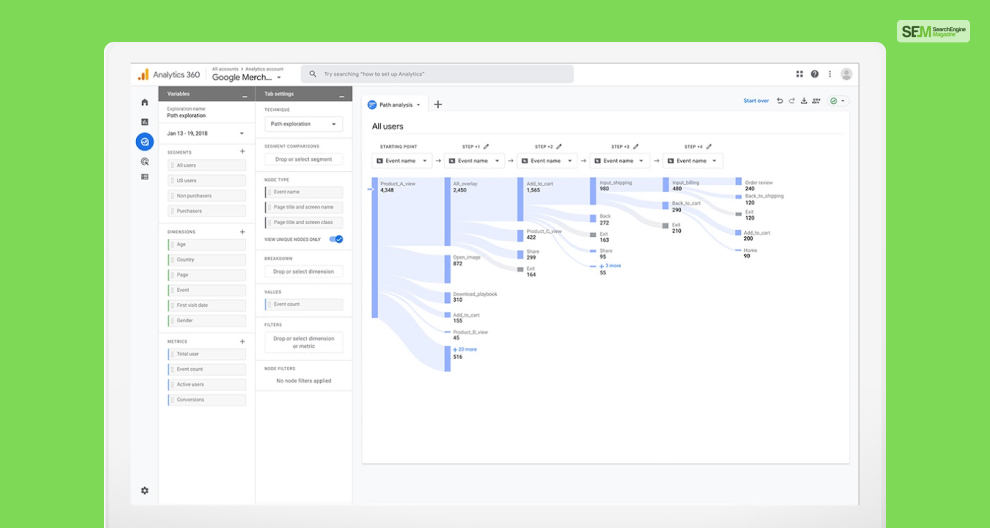This screenshot has width=990, height=528.
Task: Select the Conversions metric
Action: (206, 400)
